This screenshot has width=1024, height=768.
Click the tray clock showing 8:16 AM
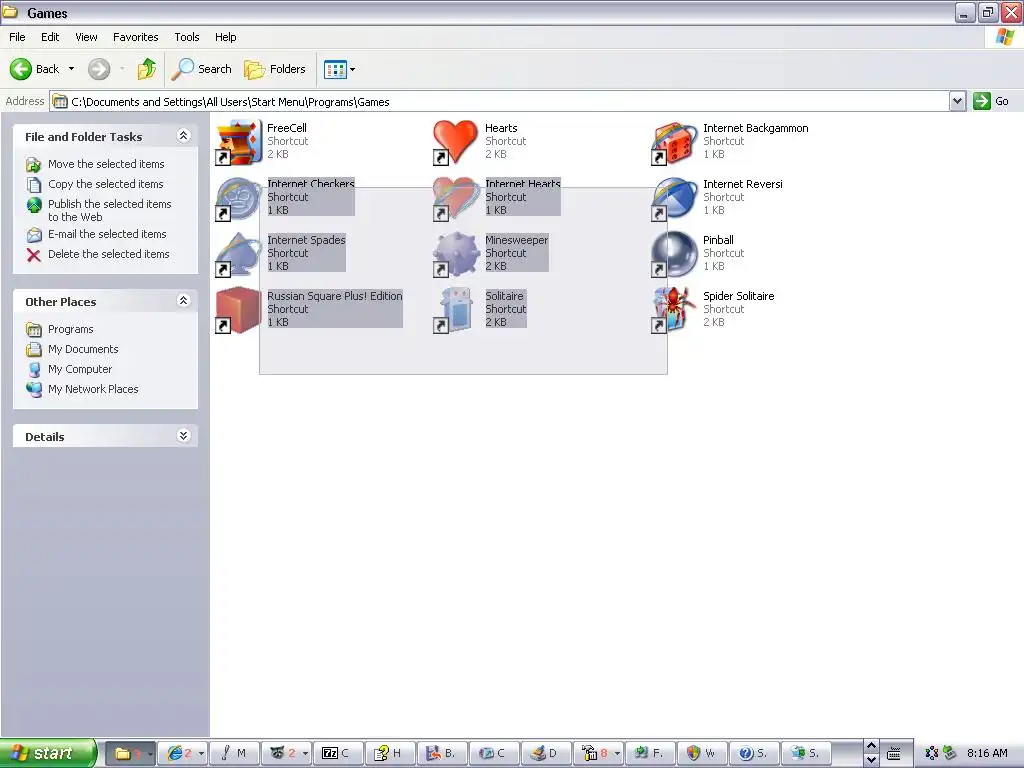[x=987, y=753]
